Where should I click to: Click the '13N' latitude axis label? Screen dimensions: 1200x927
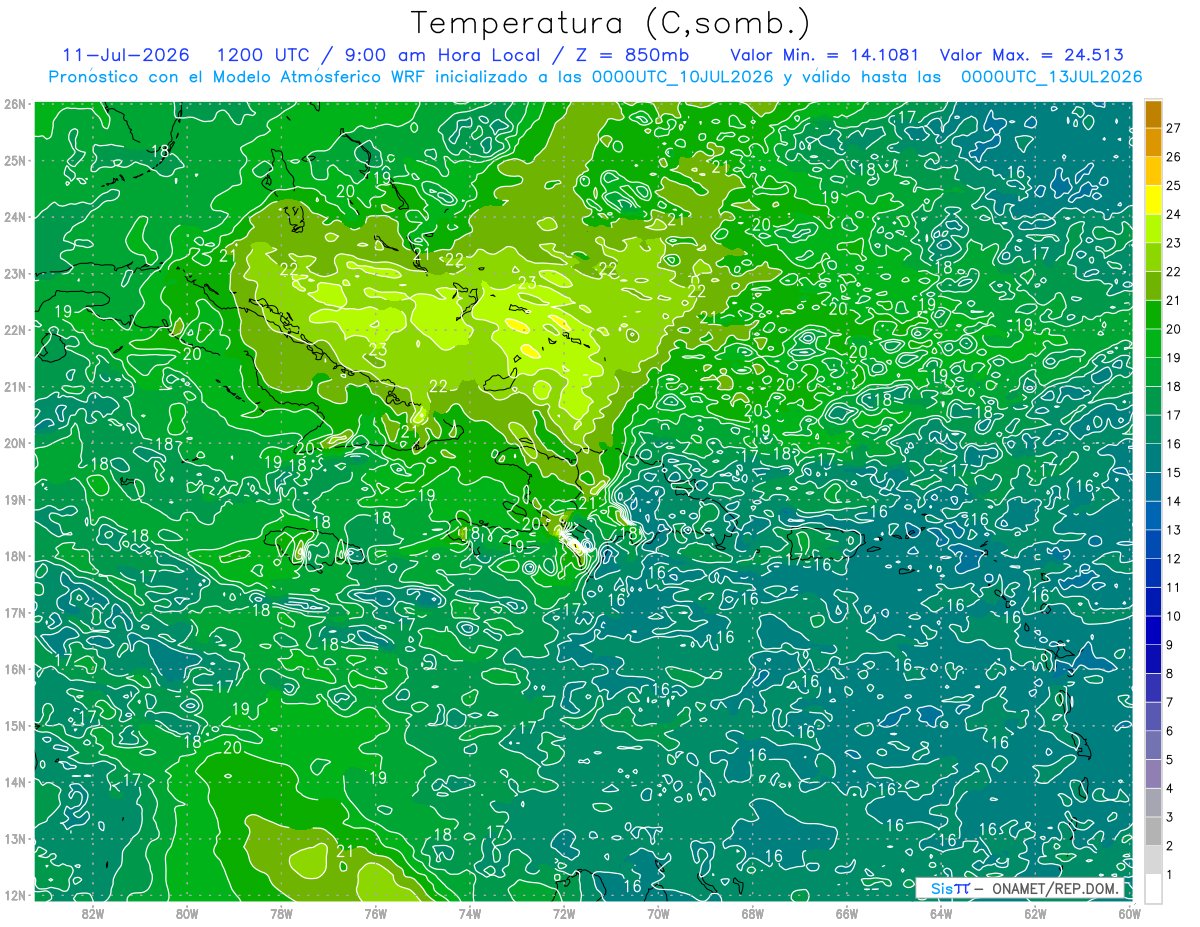tap(15, 838)
